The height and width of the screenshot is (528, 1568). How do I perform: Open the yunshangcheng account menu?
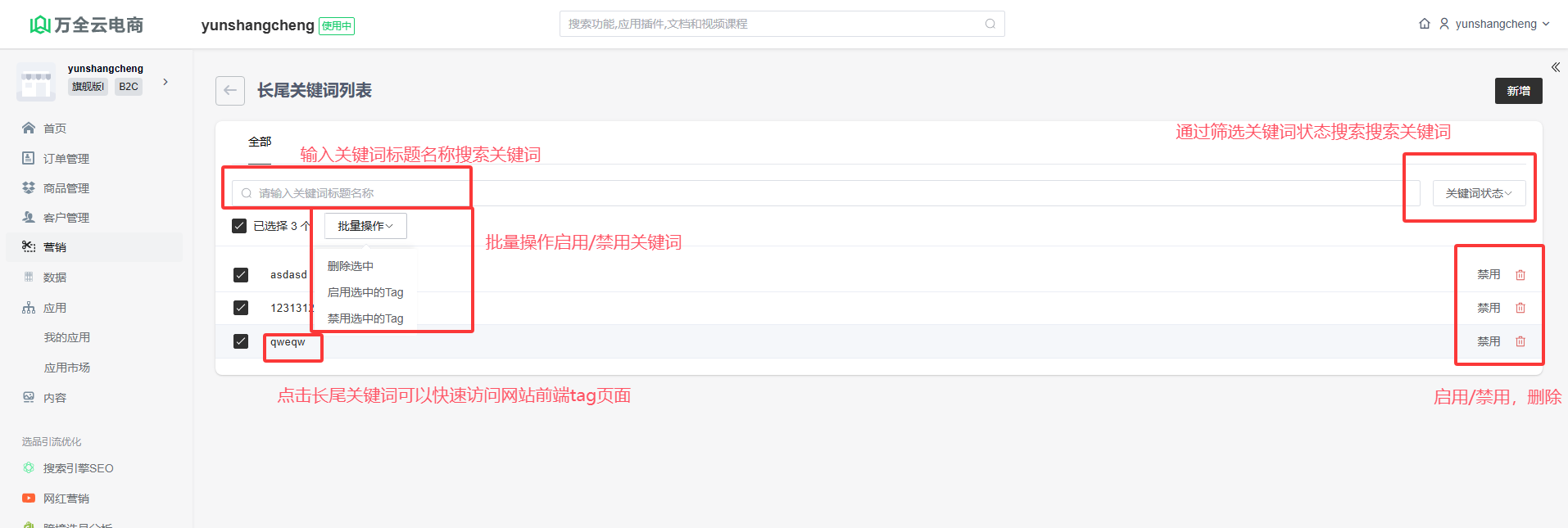(x=1495, y=24)
